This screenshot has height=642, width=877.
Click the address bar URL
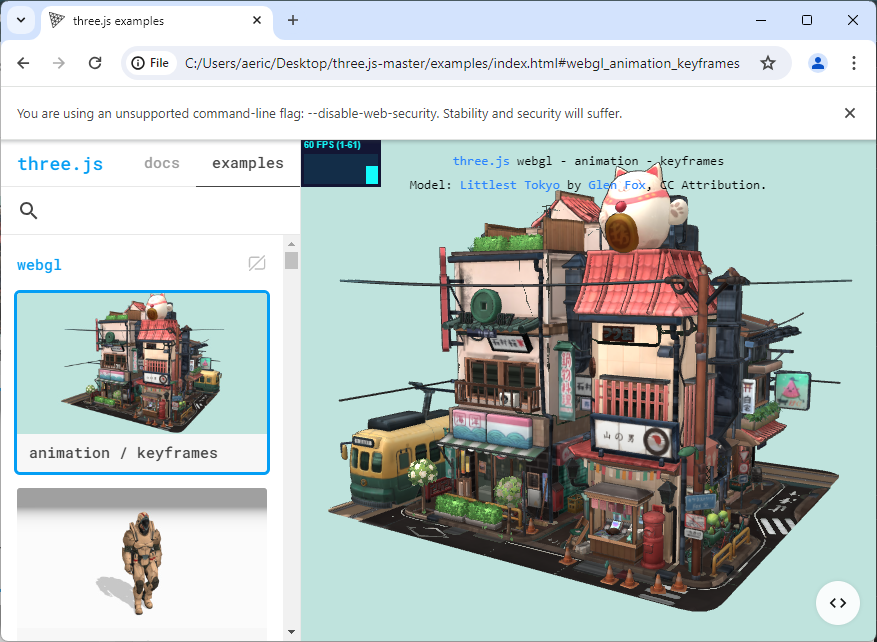(x=462, y=63)
